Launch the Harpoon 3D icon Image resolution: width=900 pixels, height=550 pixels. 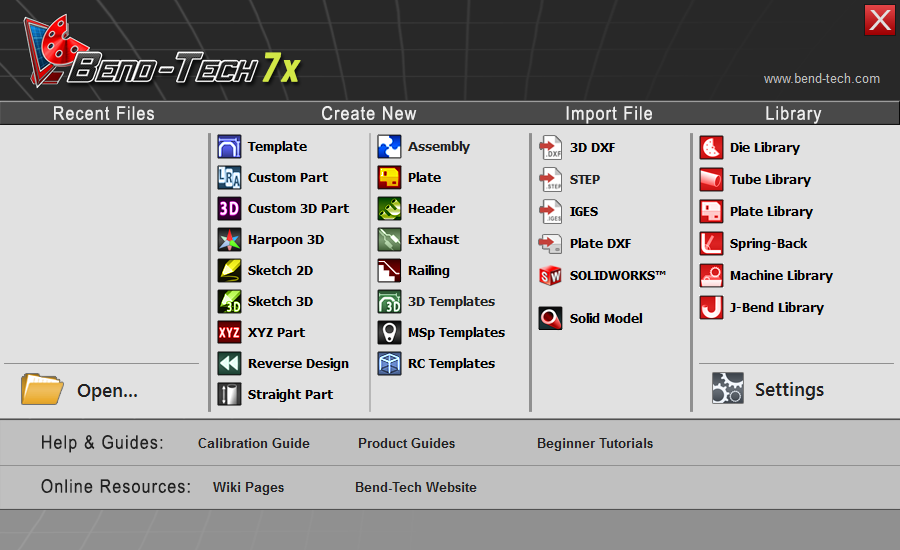click(x=229, y=239)
